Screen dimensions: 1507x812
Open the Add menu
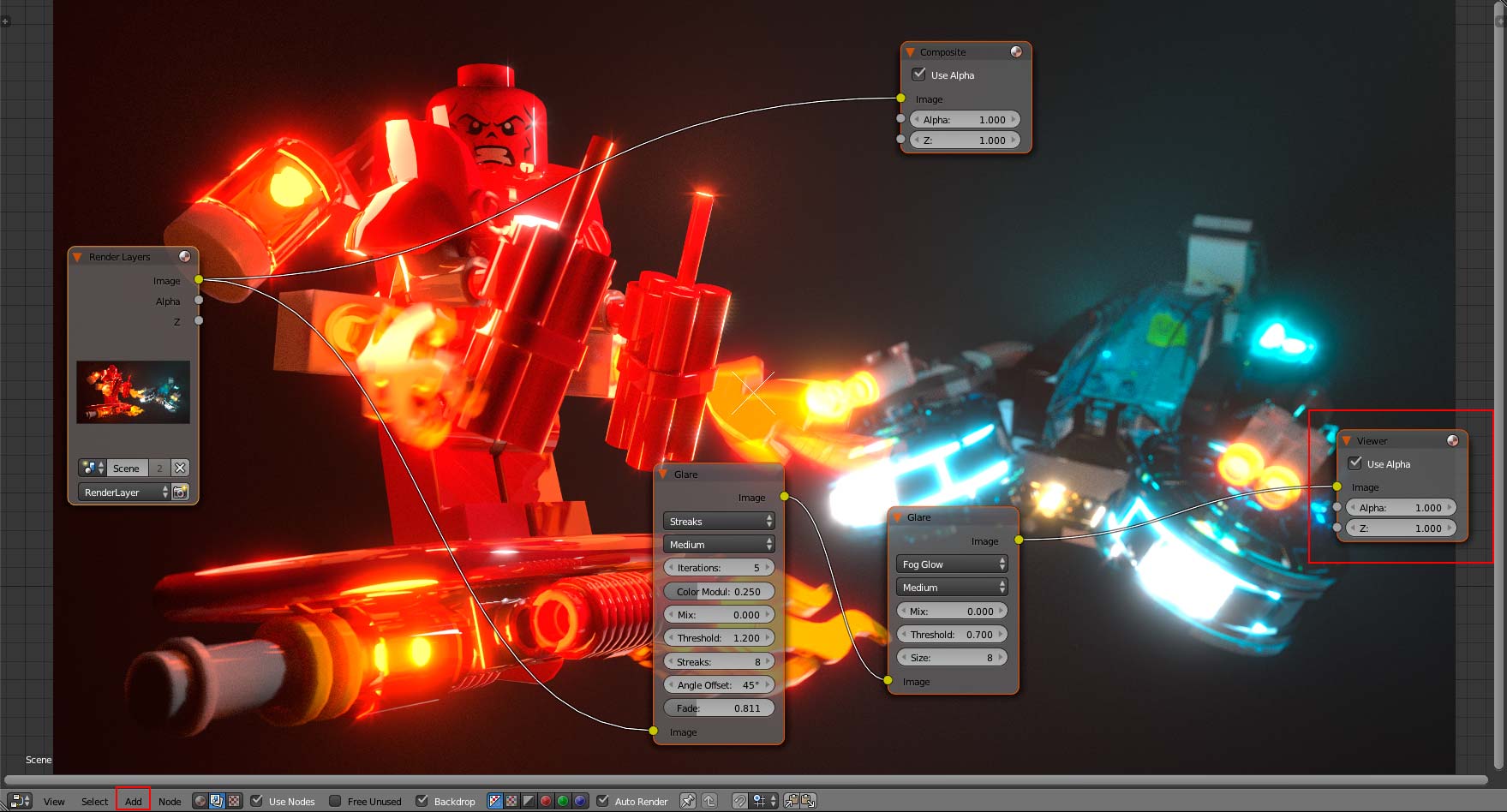133,802
